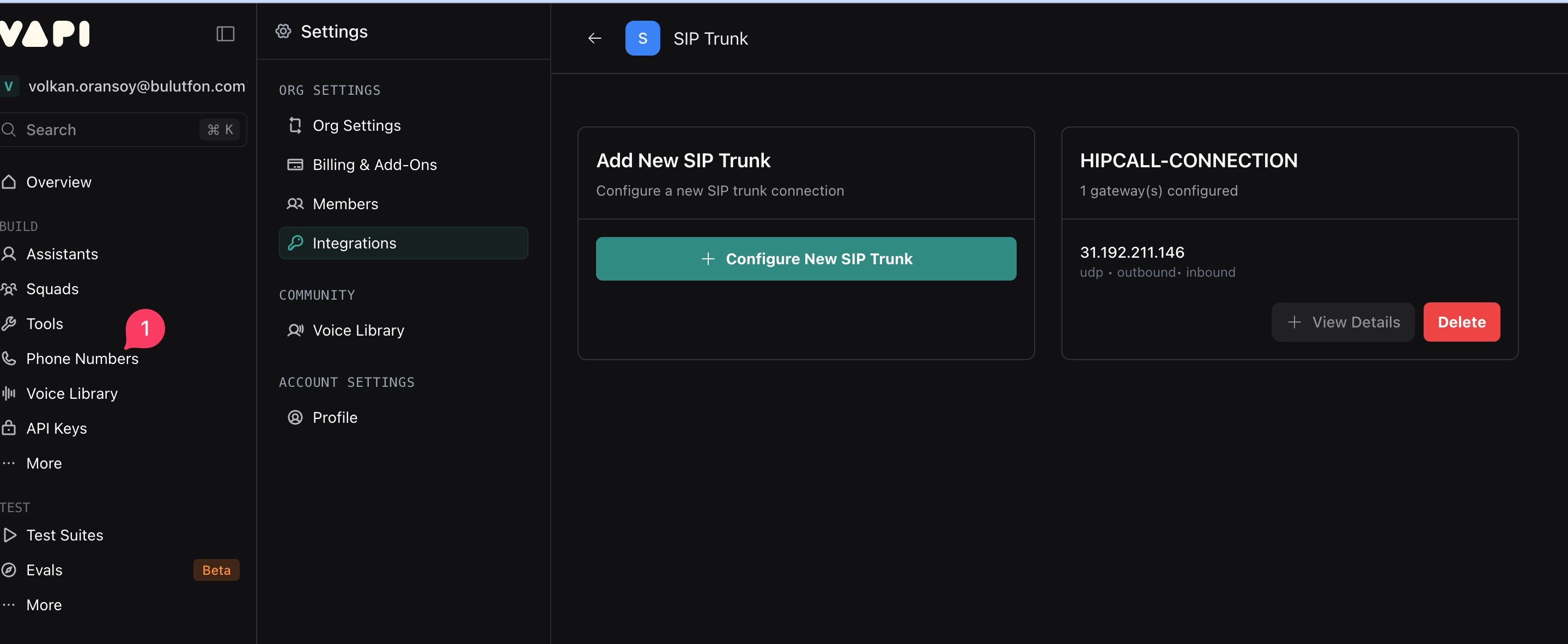This screenshot has height=644, width=1568.
Task: Open Squads from the sidebar
Action: click(x=52, y=289)
